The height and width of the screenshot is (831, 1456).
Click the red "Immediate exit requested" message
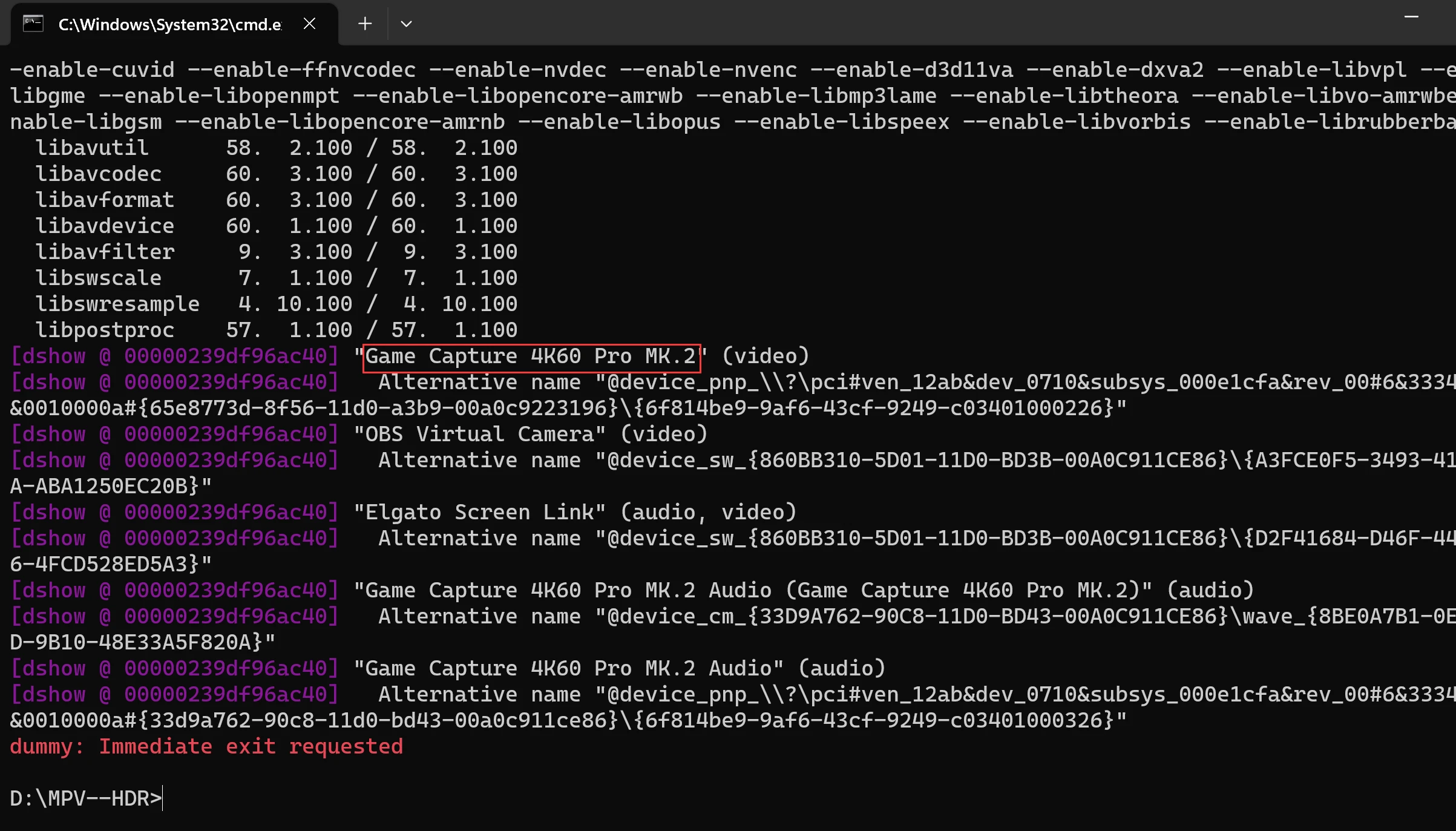[251, 746]
